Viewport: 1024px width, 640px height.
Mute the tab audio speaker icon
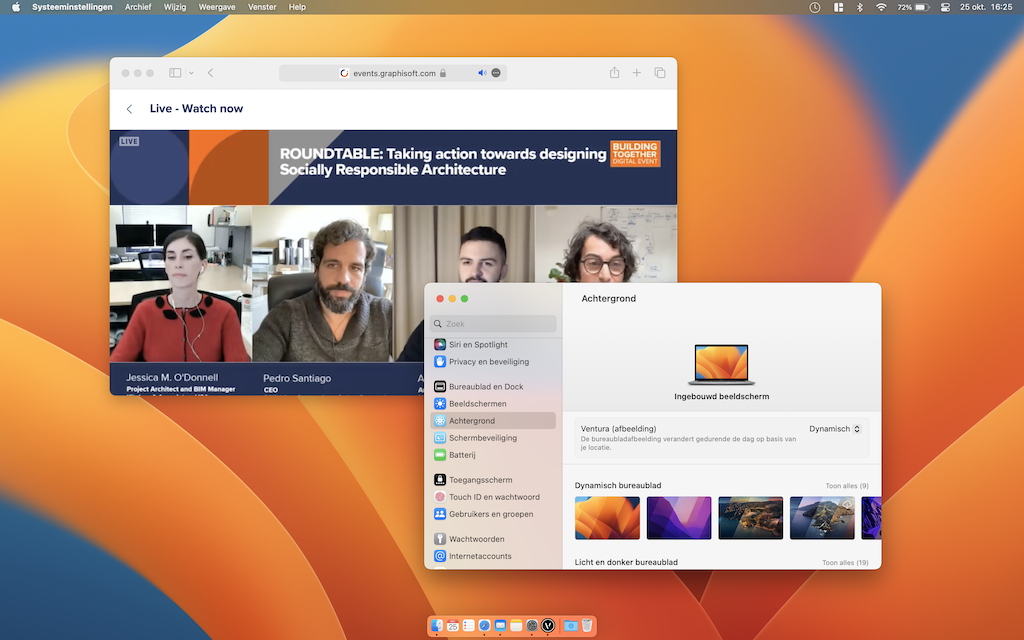[x=482, y=73]
